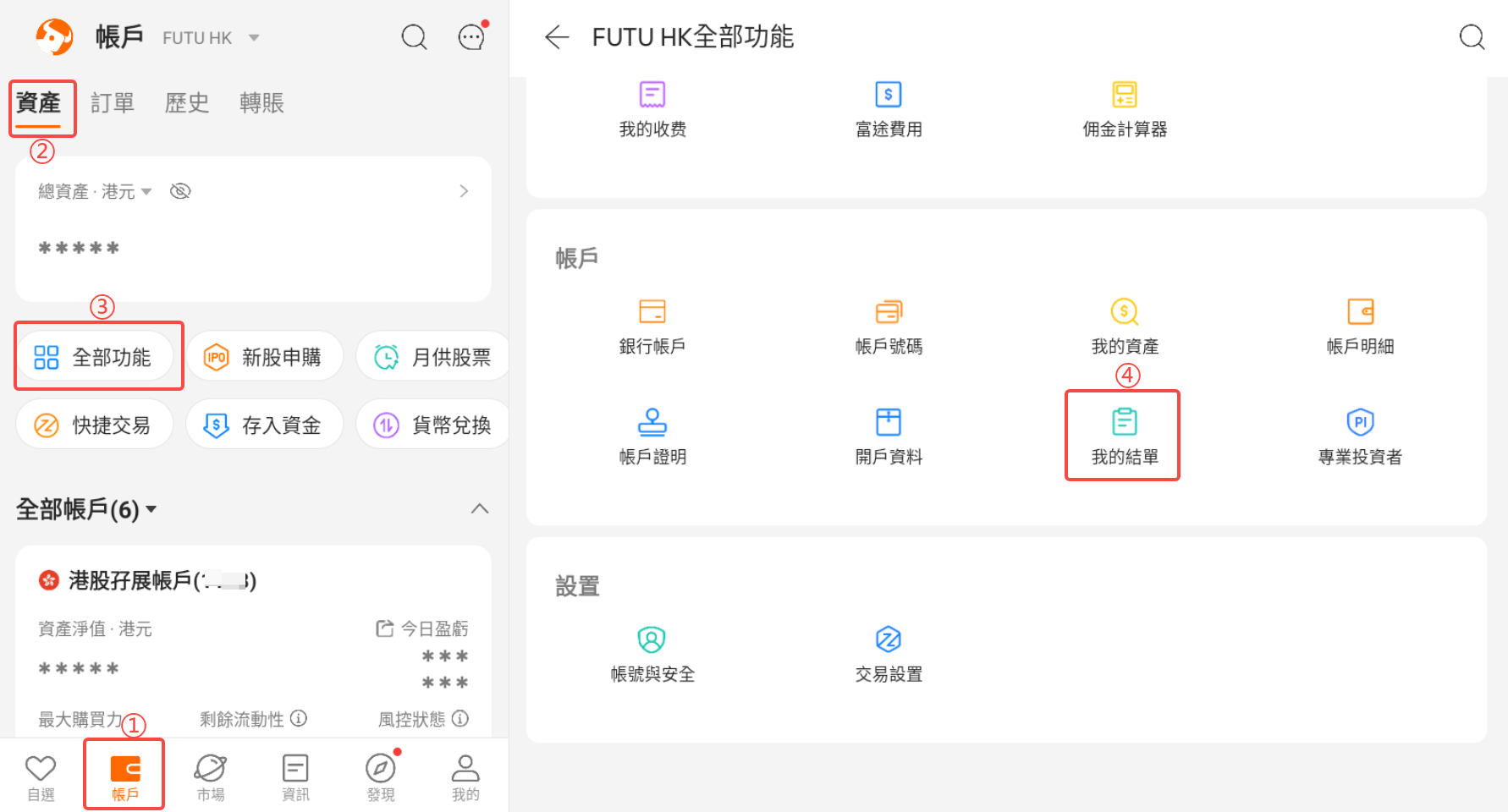Open the 總資產 港元 currency dropdown
The image size is (1508, 812).
click(x=95, y=192)
